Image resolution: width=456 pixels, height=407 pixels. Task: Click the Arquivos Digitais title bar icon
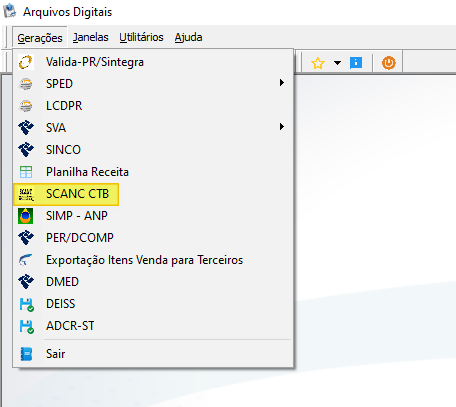point(10,11)
